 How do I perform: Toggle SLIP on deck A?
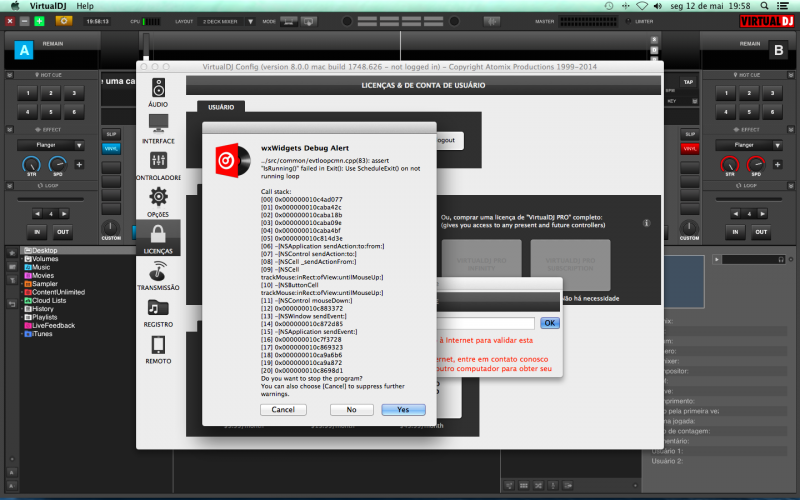pyautogui.click(x=111, y=134)
